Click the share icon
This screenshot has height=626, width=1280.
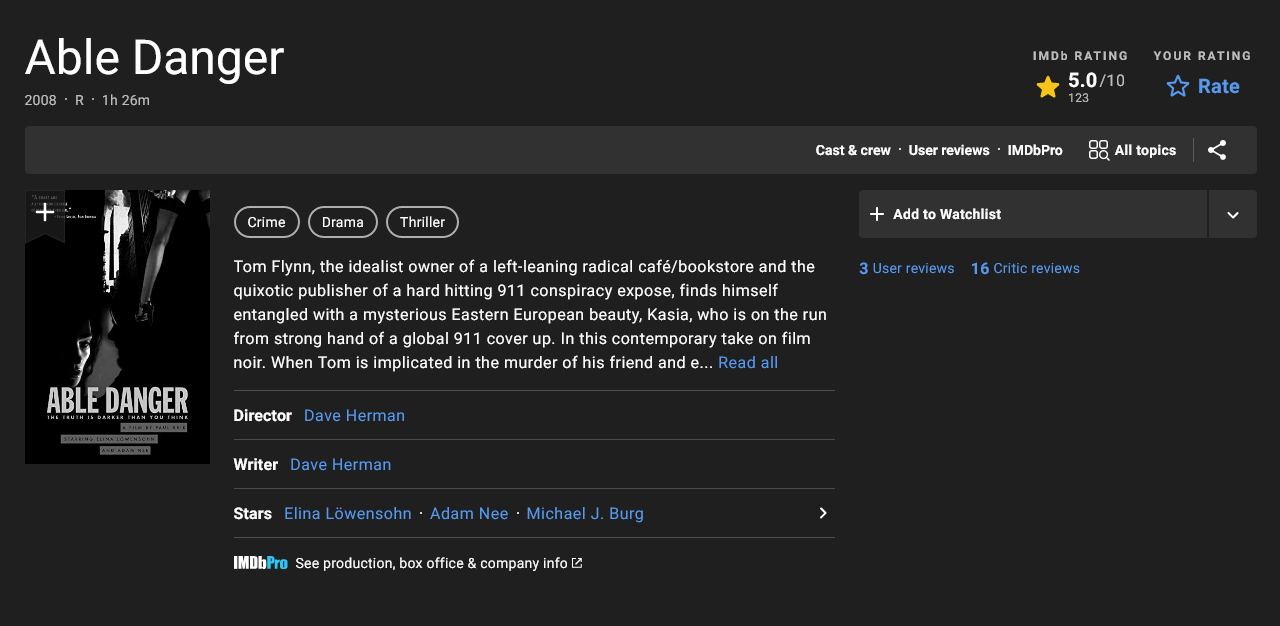1217,150
